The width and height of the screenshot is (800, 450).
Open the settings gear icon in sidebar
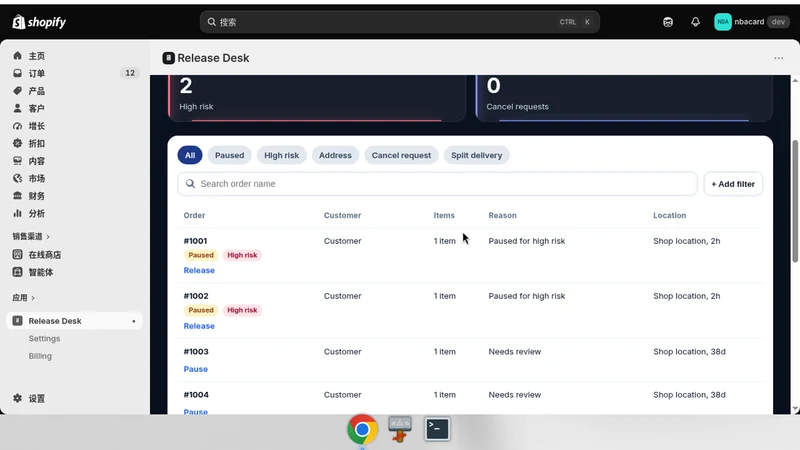coord(17,398)
